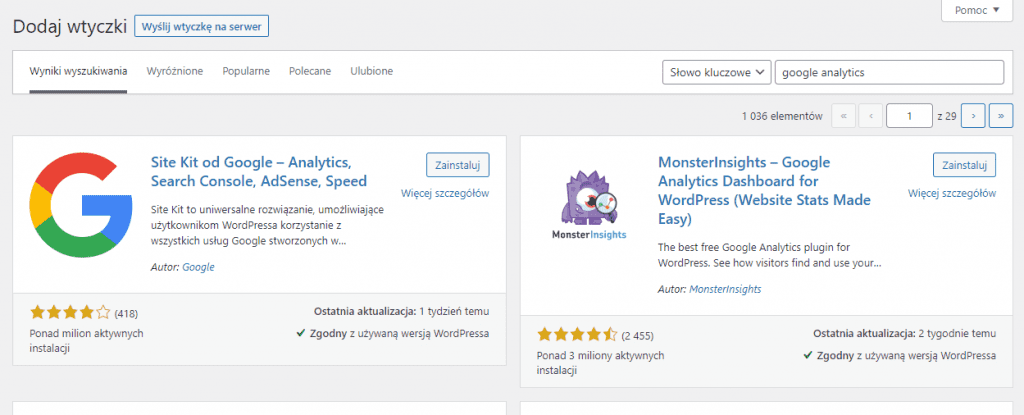
Task: Click the Dodaj wtyczki page heading
Action: [x=70, y=27]
